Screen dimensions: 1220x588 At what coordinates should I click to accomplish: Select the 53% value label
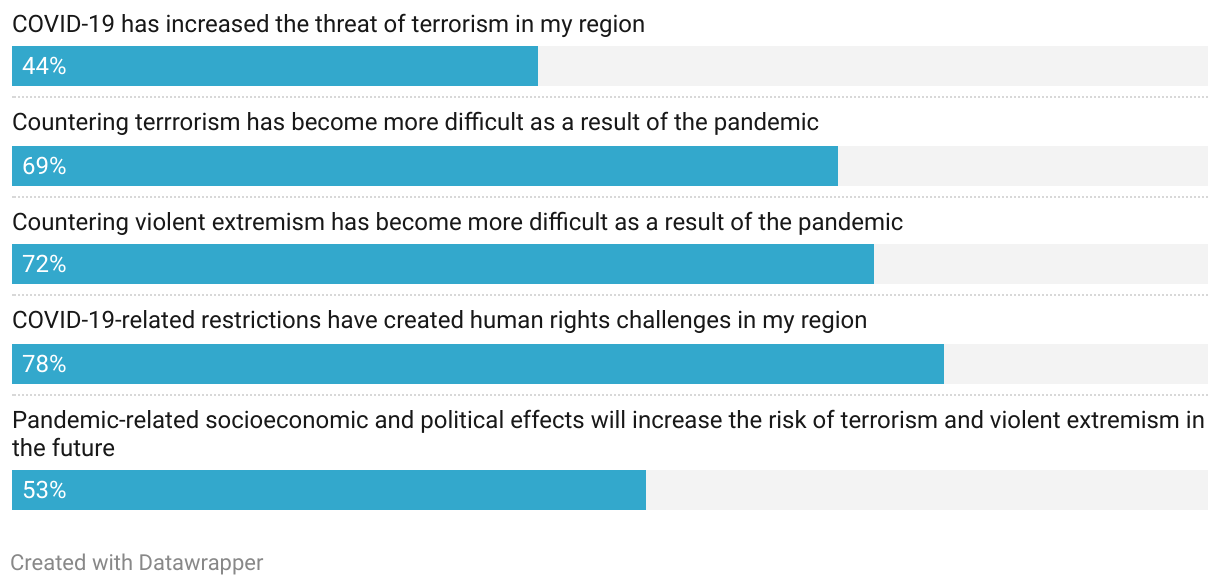44,490
